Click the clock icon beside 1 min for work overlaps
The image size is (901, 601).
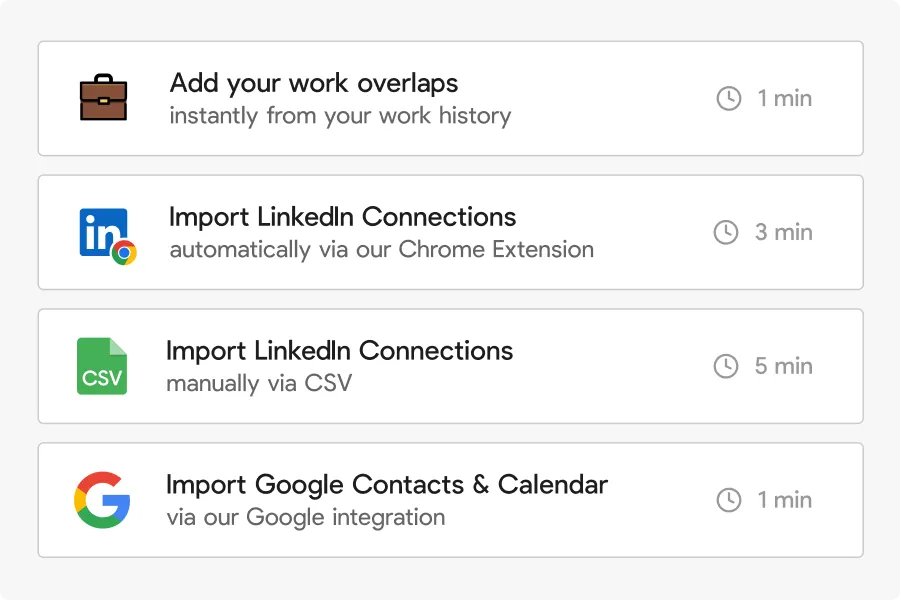pos(729,98)
